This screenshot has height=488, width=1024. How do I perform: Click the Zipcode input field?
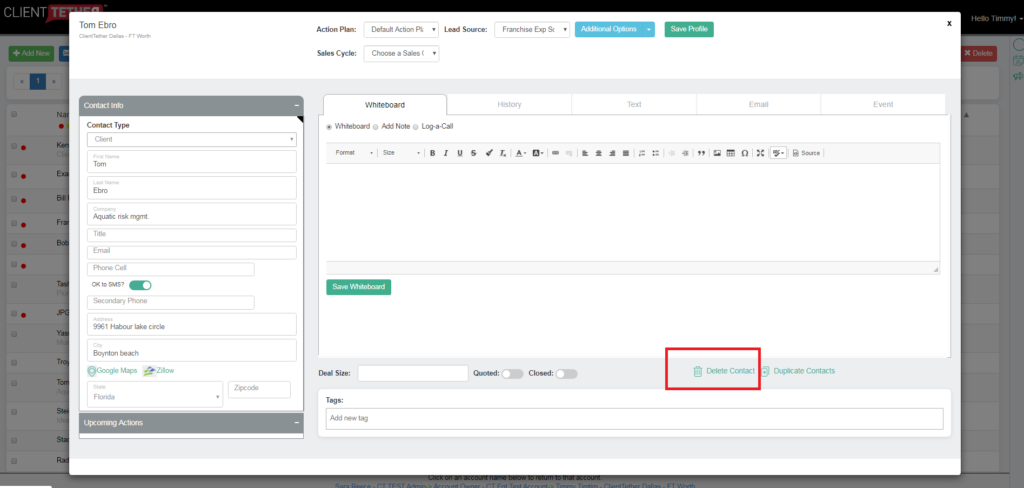[259, 389]
